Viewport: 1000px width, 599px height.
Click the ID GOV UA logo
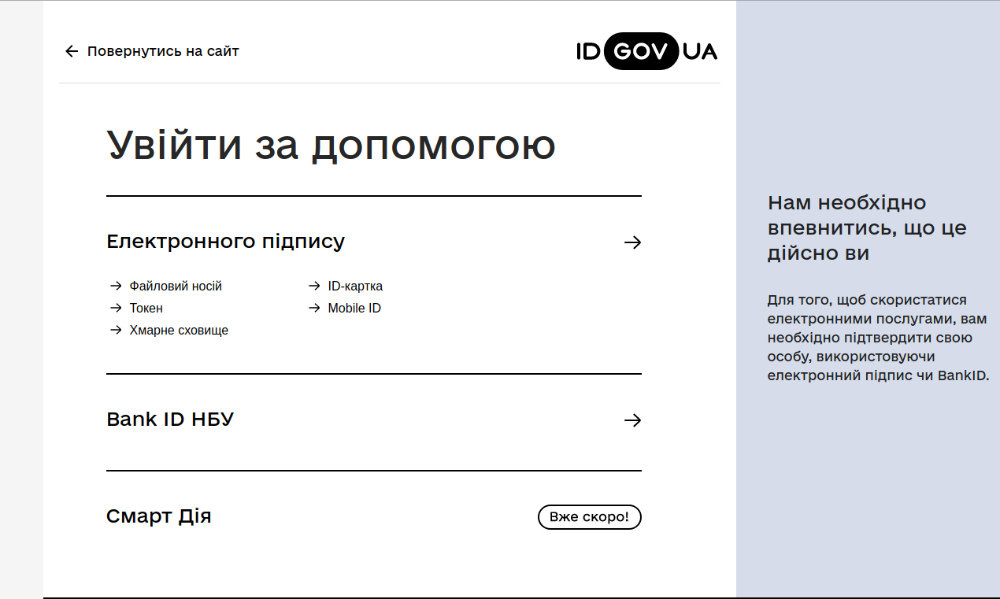pos(646,51)
